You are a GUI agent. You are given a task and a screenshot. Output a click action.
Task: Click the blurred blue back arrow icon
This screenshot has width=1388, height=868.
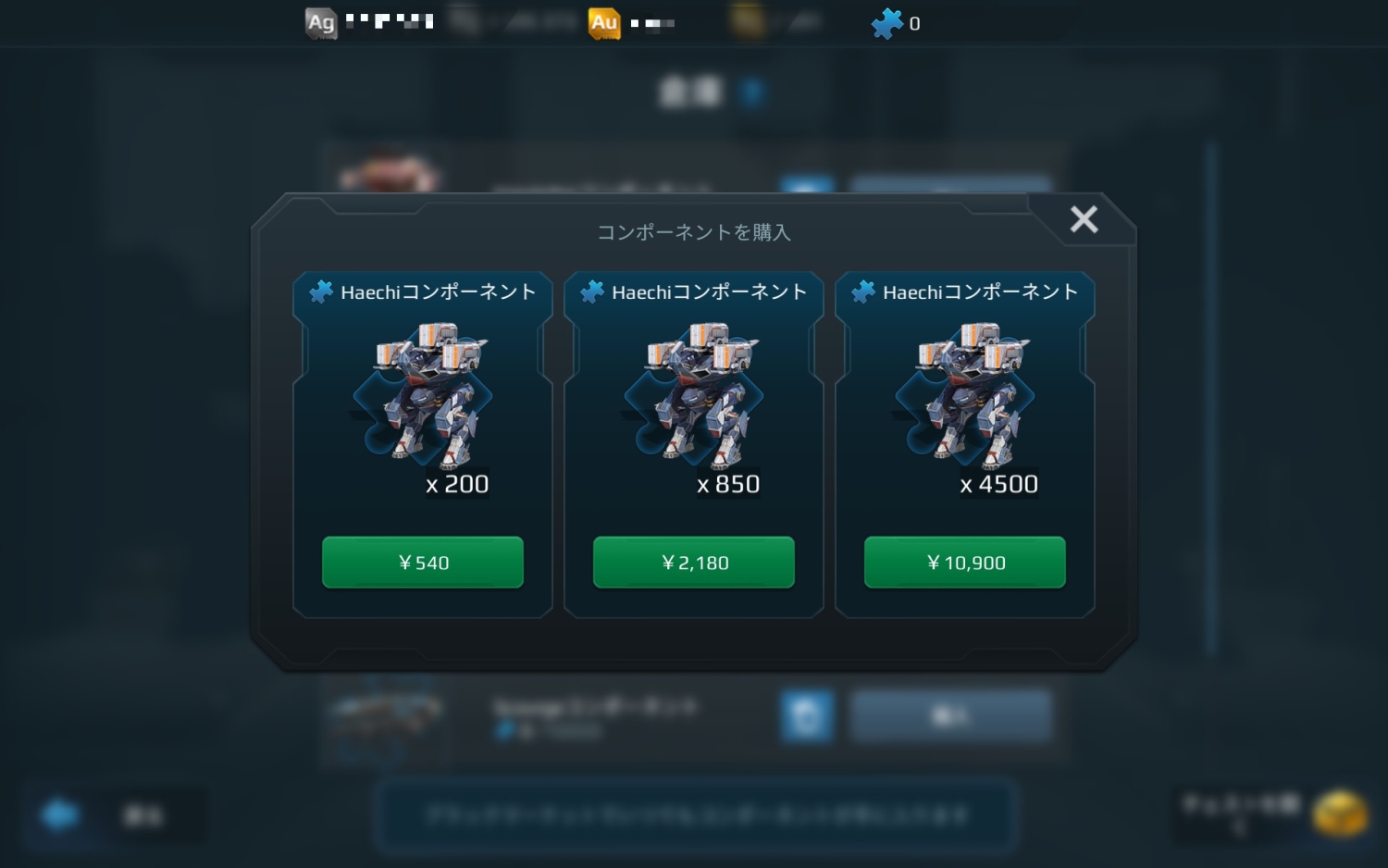(x=61, y=815)
